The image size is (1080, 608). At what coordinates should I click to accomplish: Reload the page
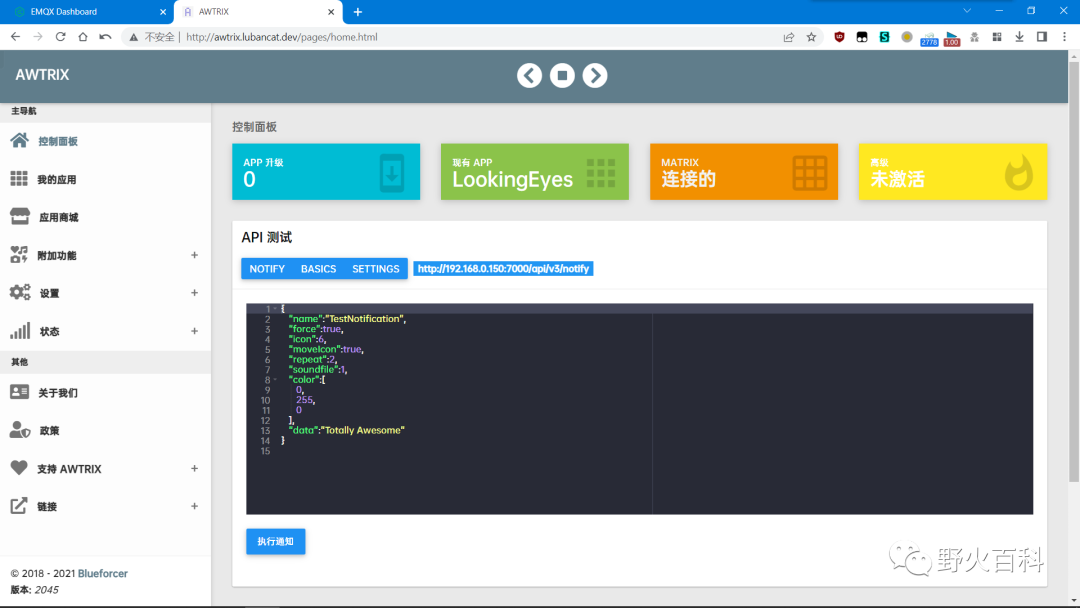61,36
